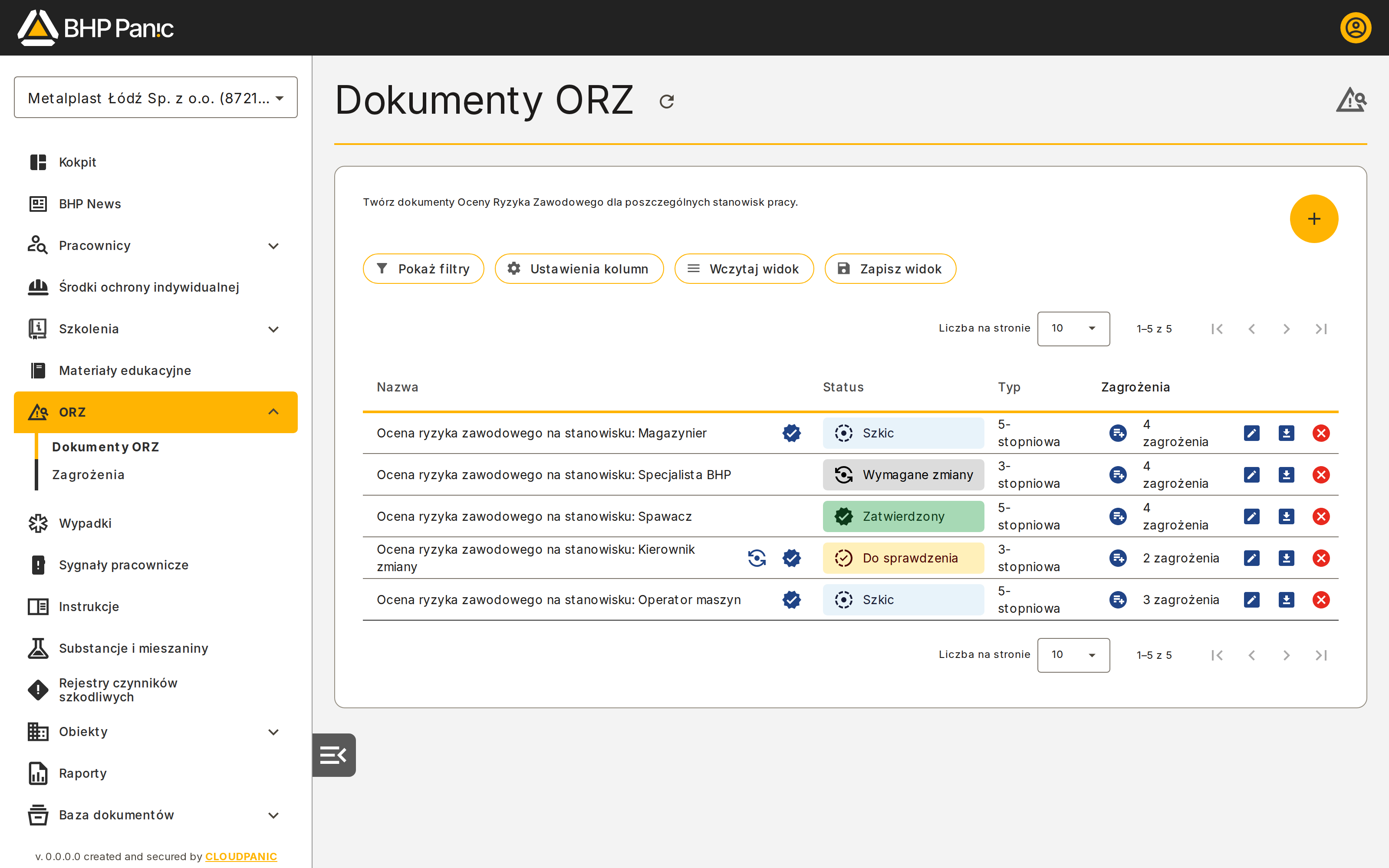1389x868 pixels.
Task: Open the bottom Liczba na stronie dropdown
Action: [1073, 655]
